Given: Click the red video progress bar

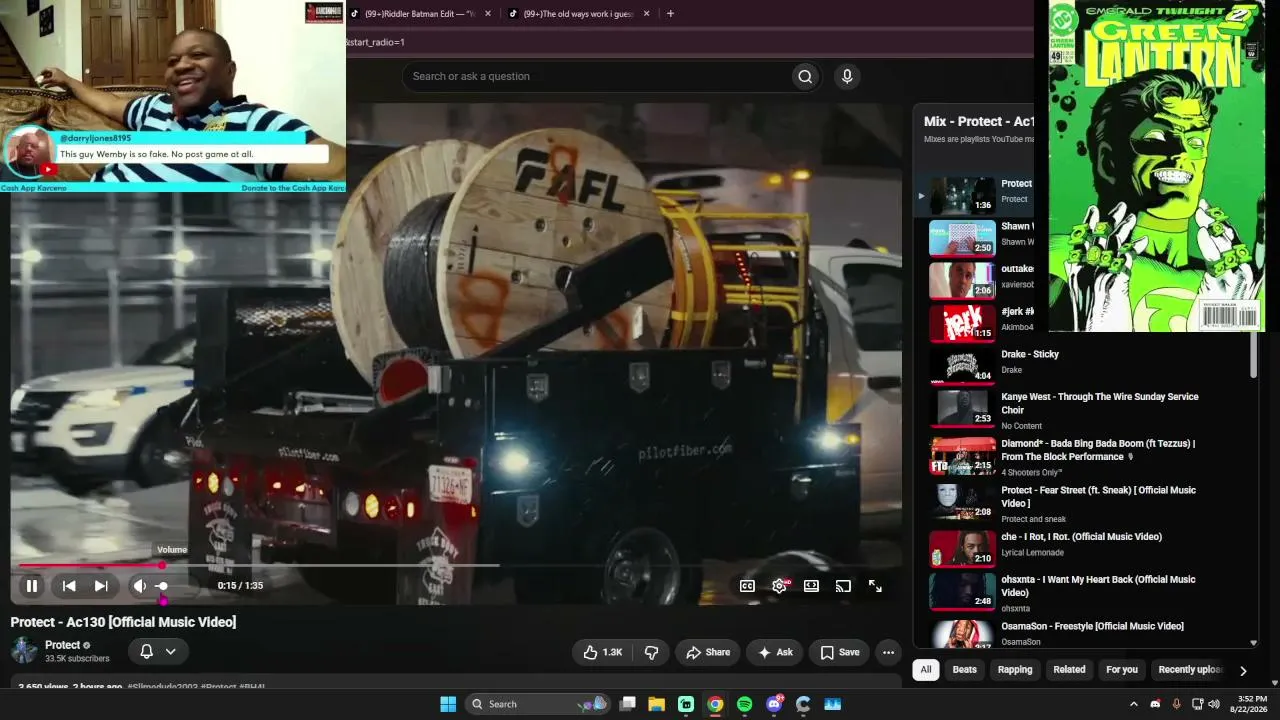Looking at the screenshot, I should (x=90, y=565).
